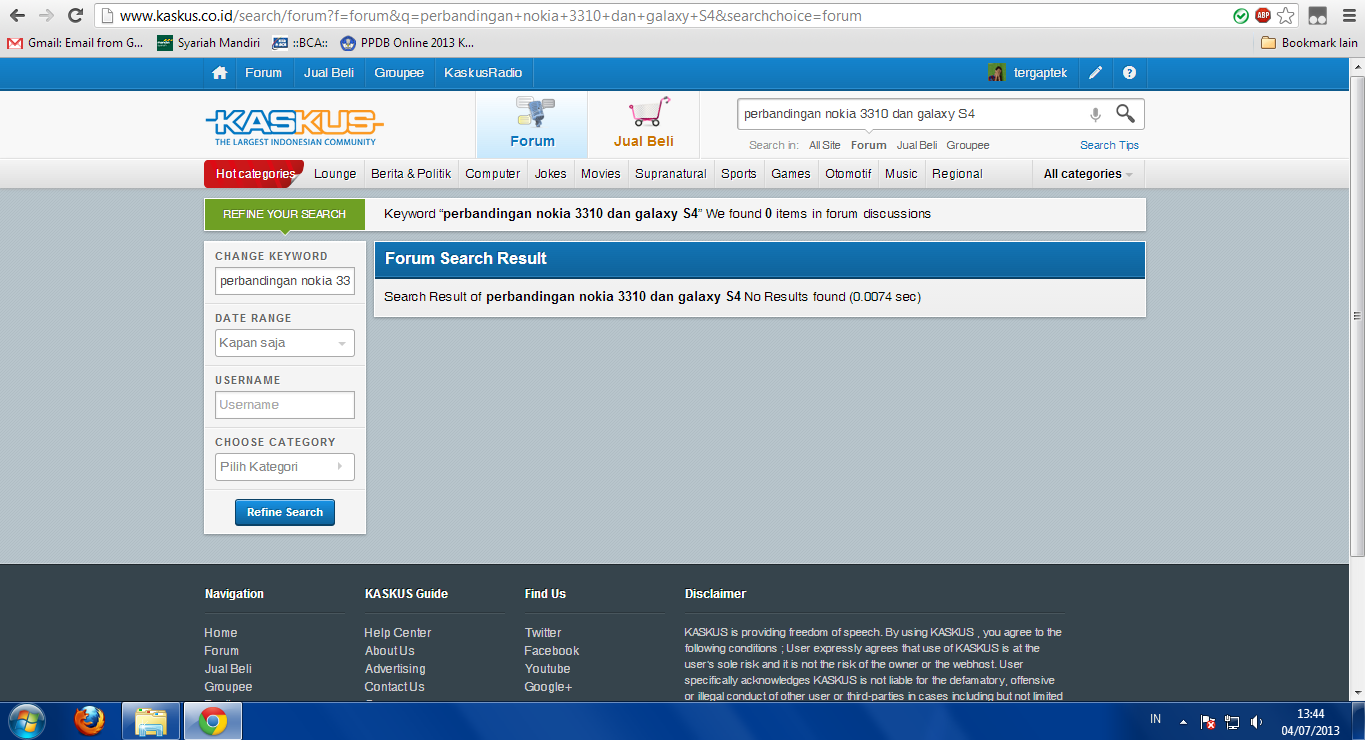
Task: Click main search box
Action: coord(910,114)
